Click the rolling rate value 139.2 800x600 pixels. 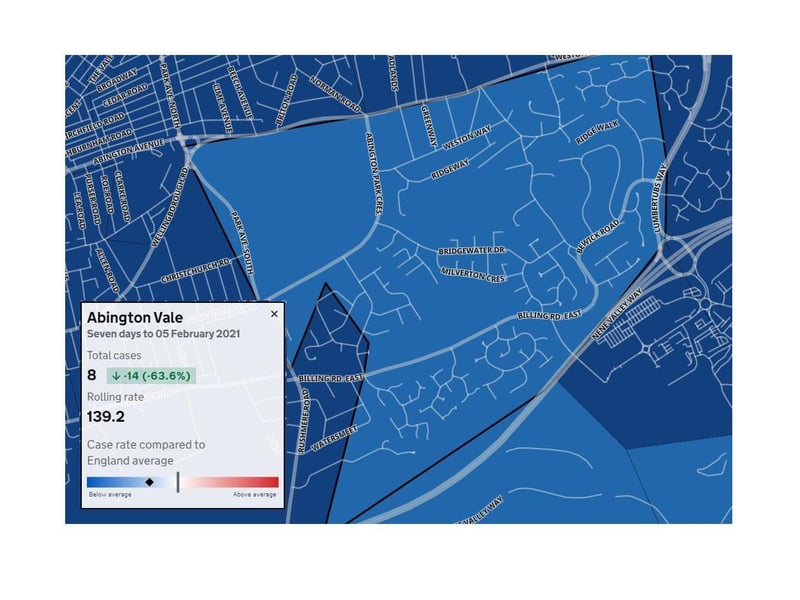(106, 417)
